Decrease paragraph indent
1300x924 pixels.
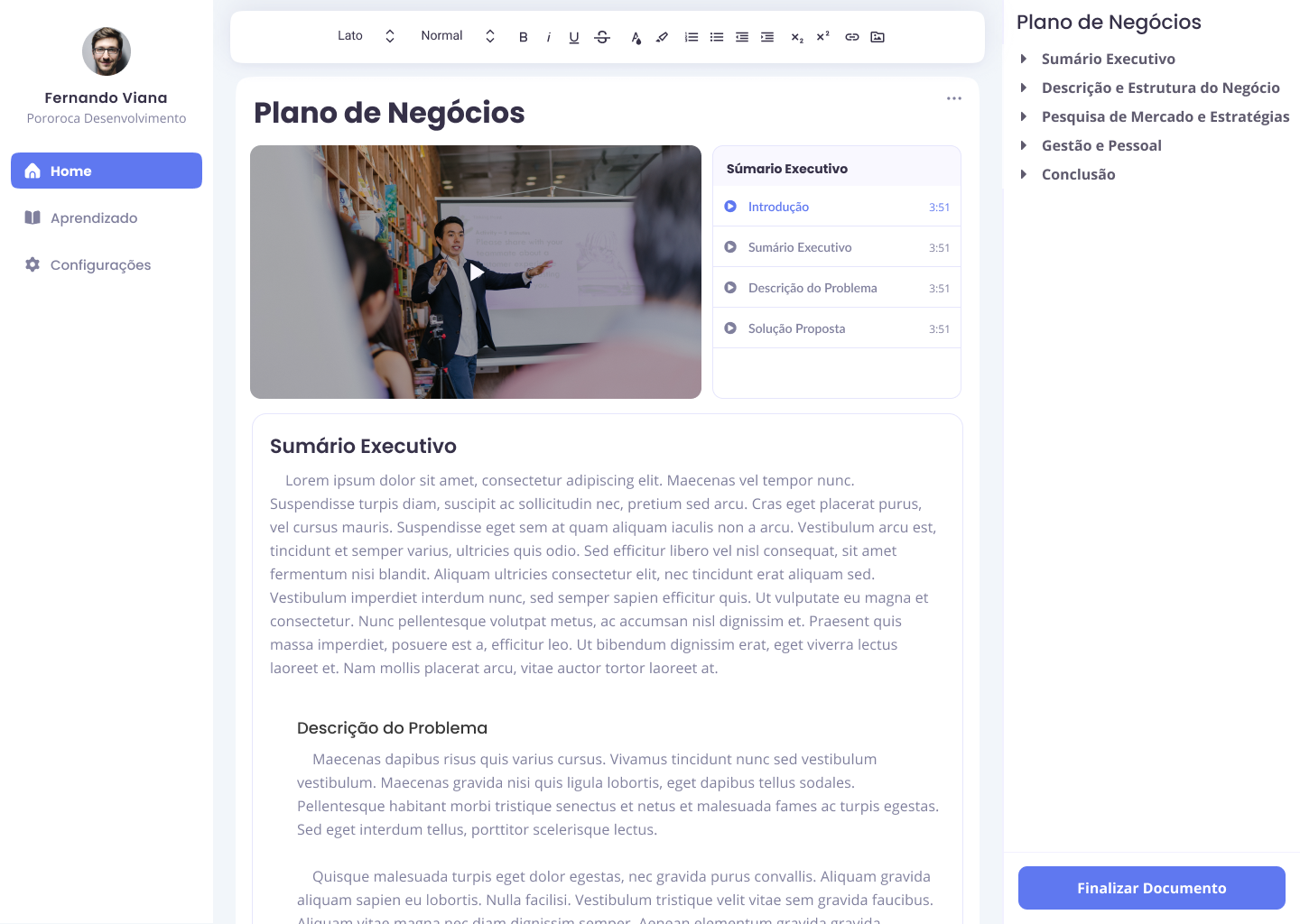point(742,37)
